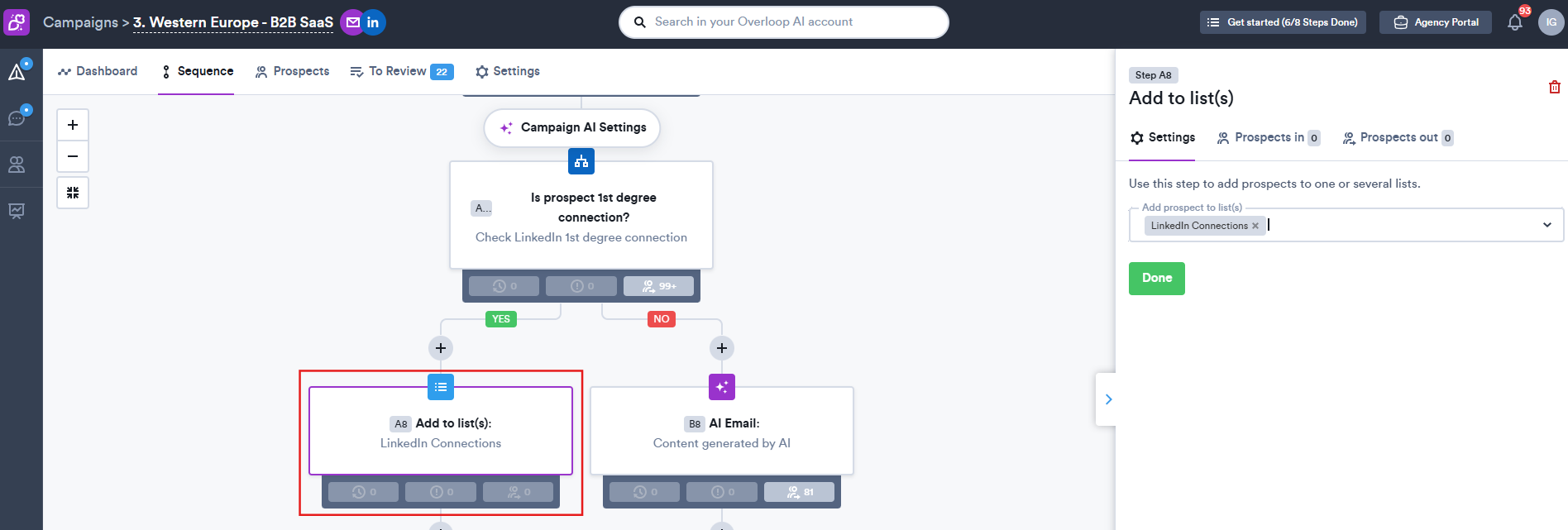Click the LinkedIn channel icon beside campaign name
1568x530 pixels.
373,22
